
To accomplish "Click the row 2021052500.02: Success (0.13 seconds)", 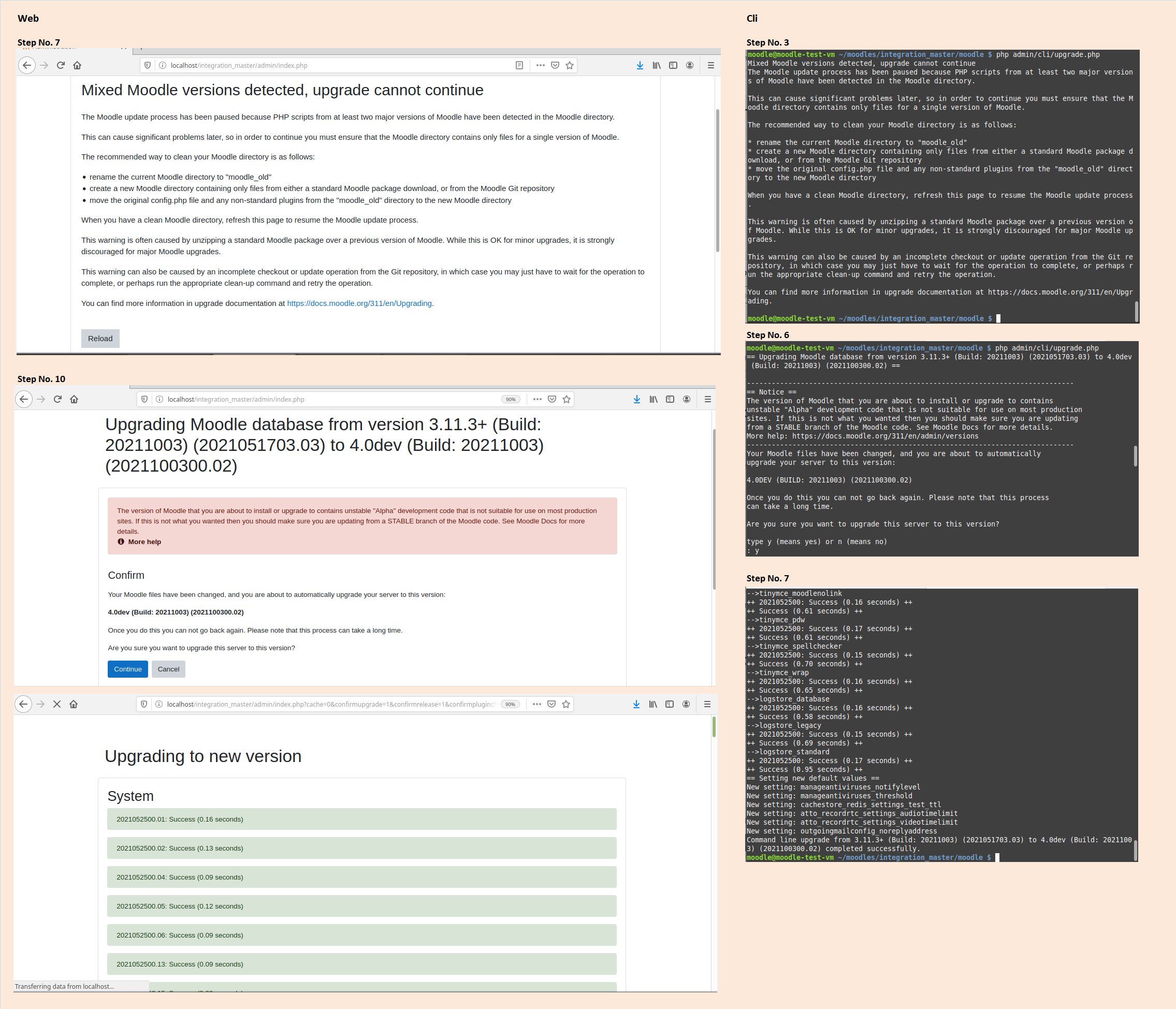I will [361, 848].
